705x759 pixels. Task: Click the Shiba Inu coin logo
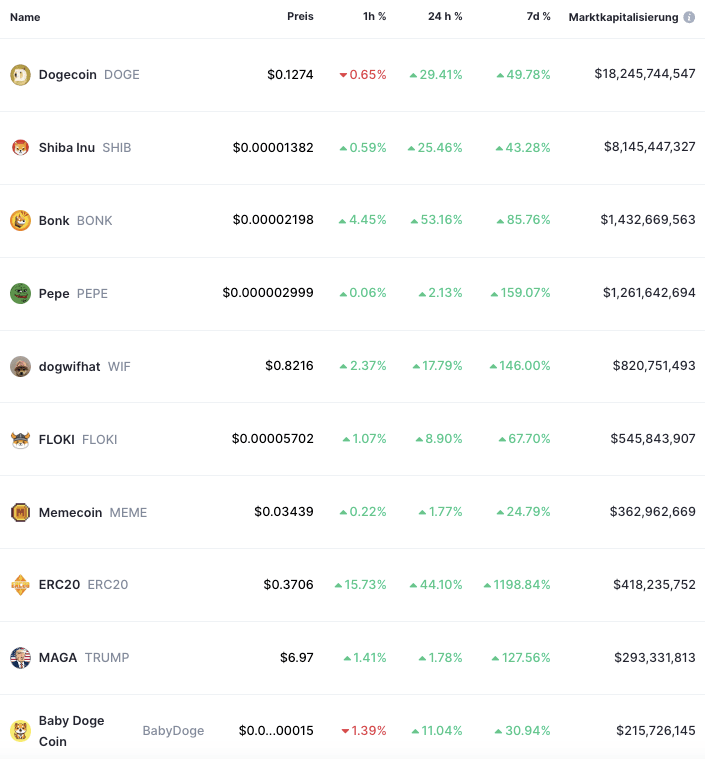point(20,148)
